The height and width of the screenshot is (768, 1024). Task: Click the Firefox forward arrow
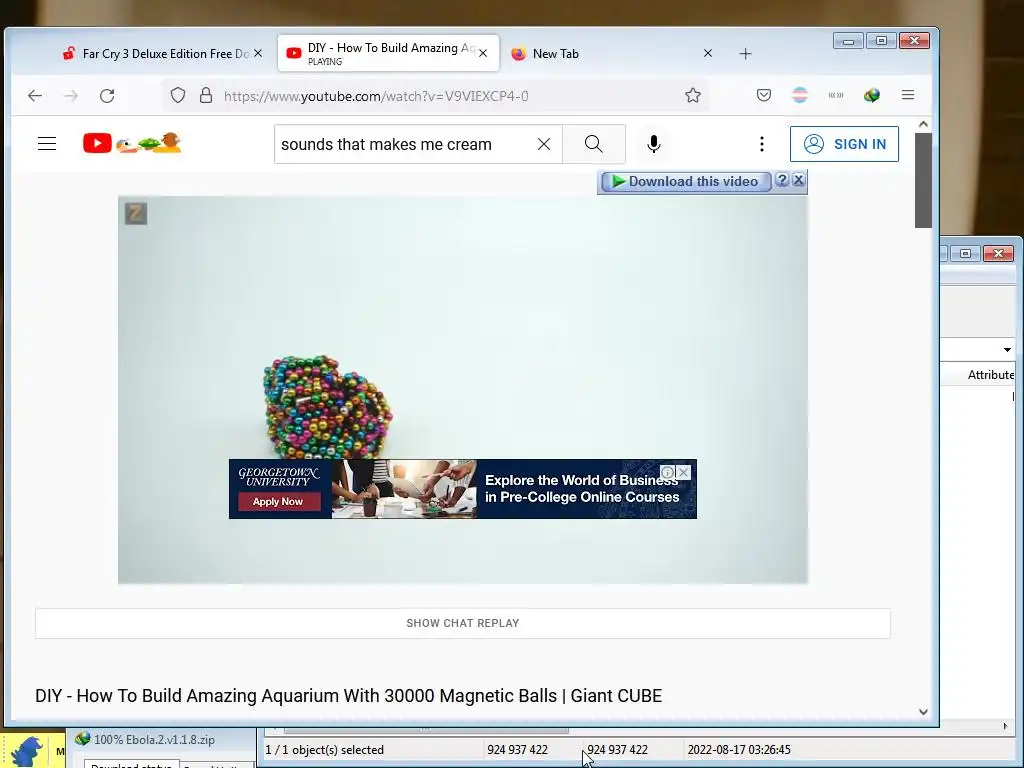71,96
